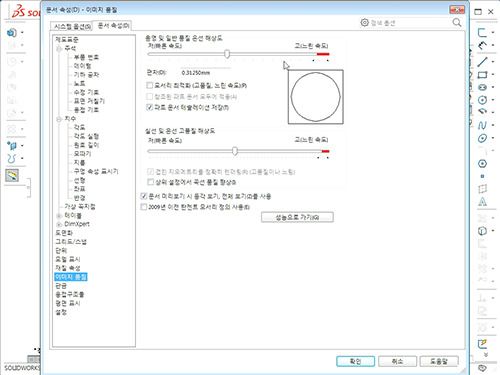Select the Spline sketch tool
Viewport: 500px width, 375px height.
482,125
